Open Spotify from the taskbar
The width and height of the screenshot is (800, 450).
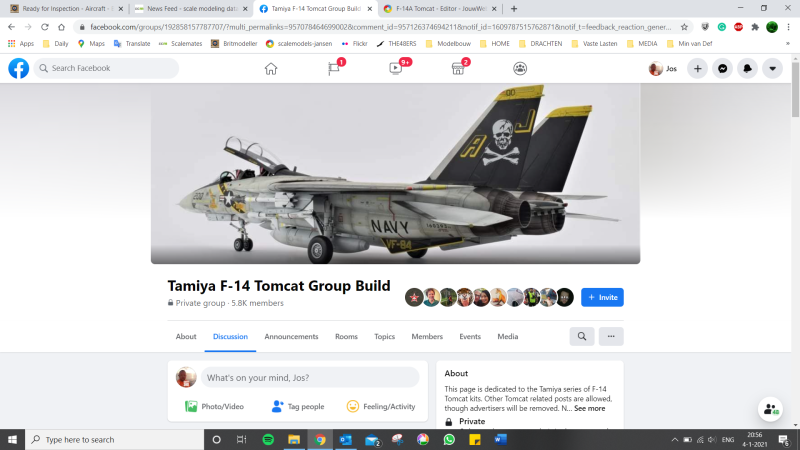click(x=268, y=439)
